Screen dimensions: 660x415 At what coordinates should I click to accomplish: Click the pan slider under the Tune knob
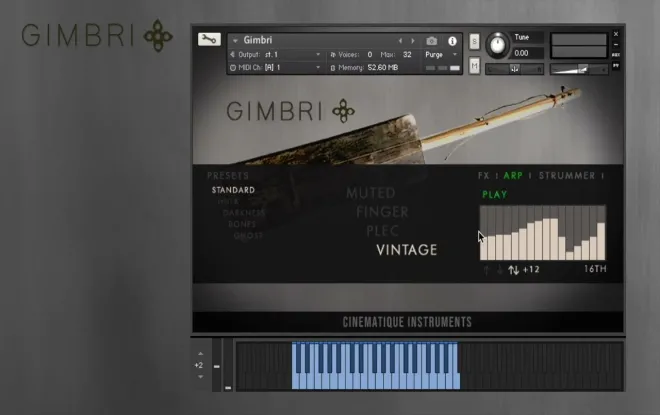pos(514,69)
